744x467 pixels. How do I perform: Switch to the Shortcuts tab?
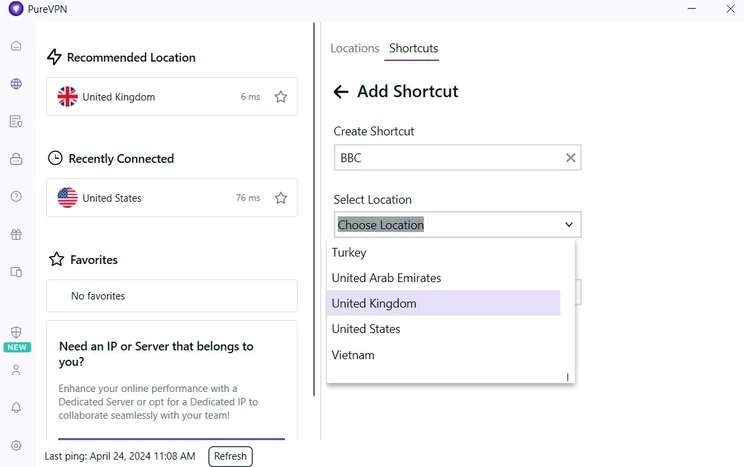[x=413, y=48]
